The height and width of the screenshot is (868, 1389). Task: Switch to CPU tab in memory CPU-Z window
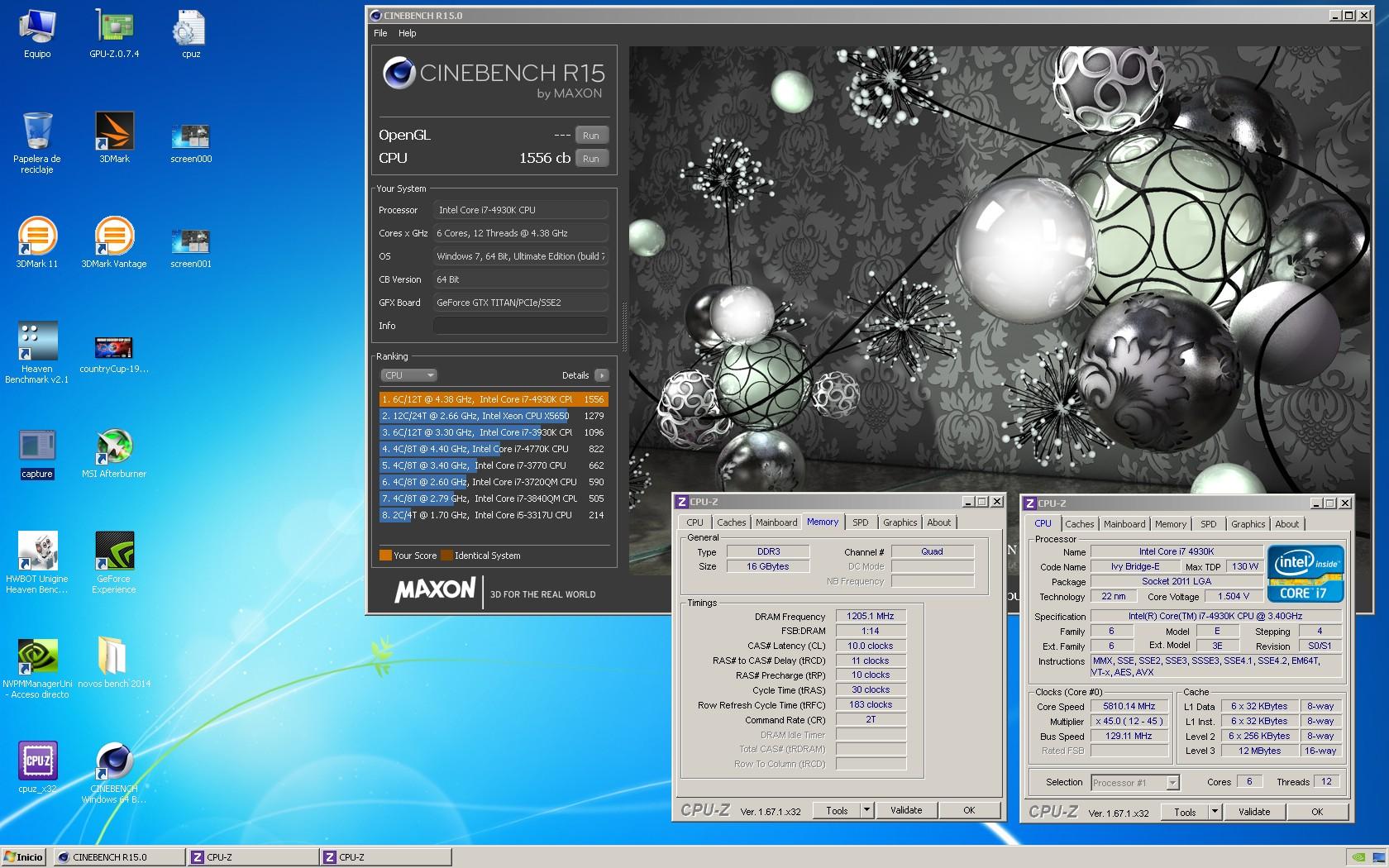coord(694,522)
